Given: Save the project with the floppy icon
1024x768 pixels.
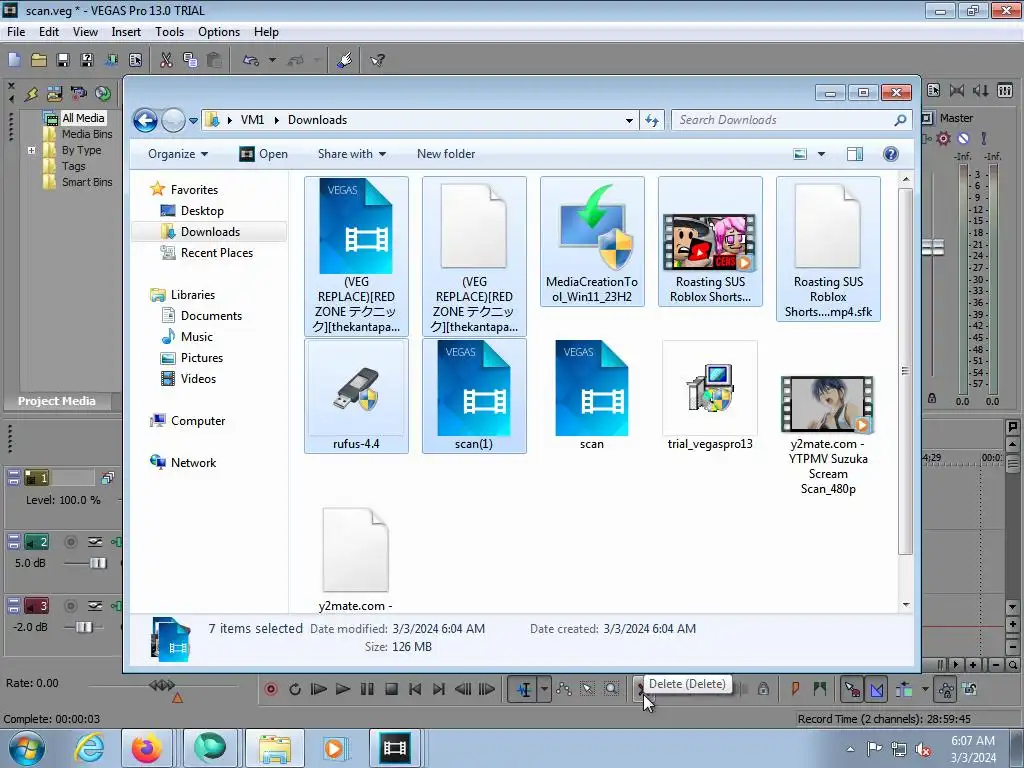Looking at the screenshot, I should pyautogui.click(x=63, y=60).
